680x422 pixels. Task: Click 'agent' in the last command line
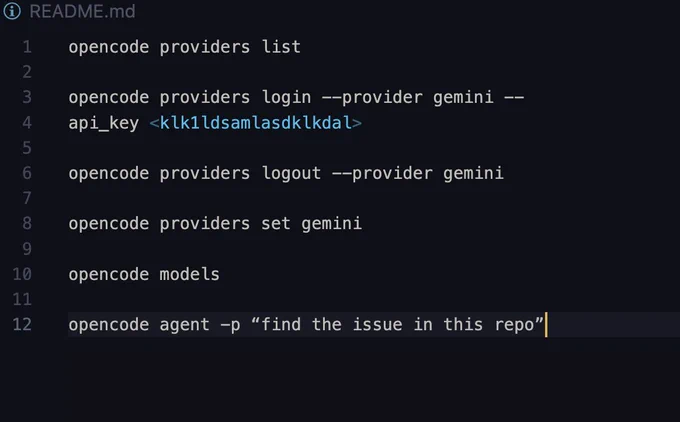point(184,325)
